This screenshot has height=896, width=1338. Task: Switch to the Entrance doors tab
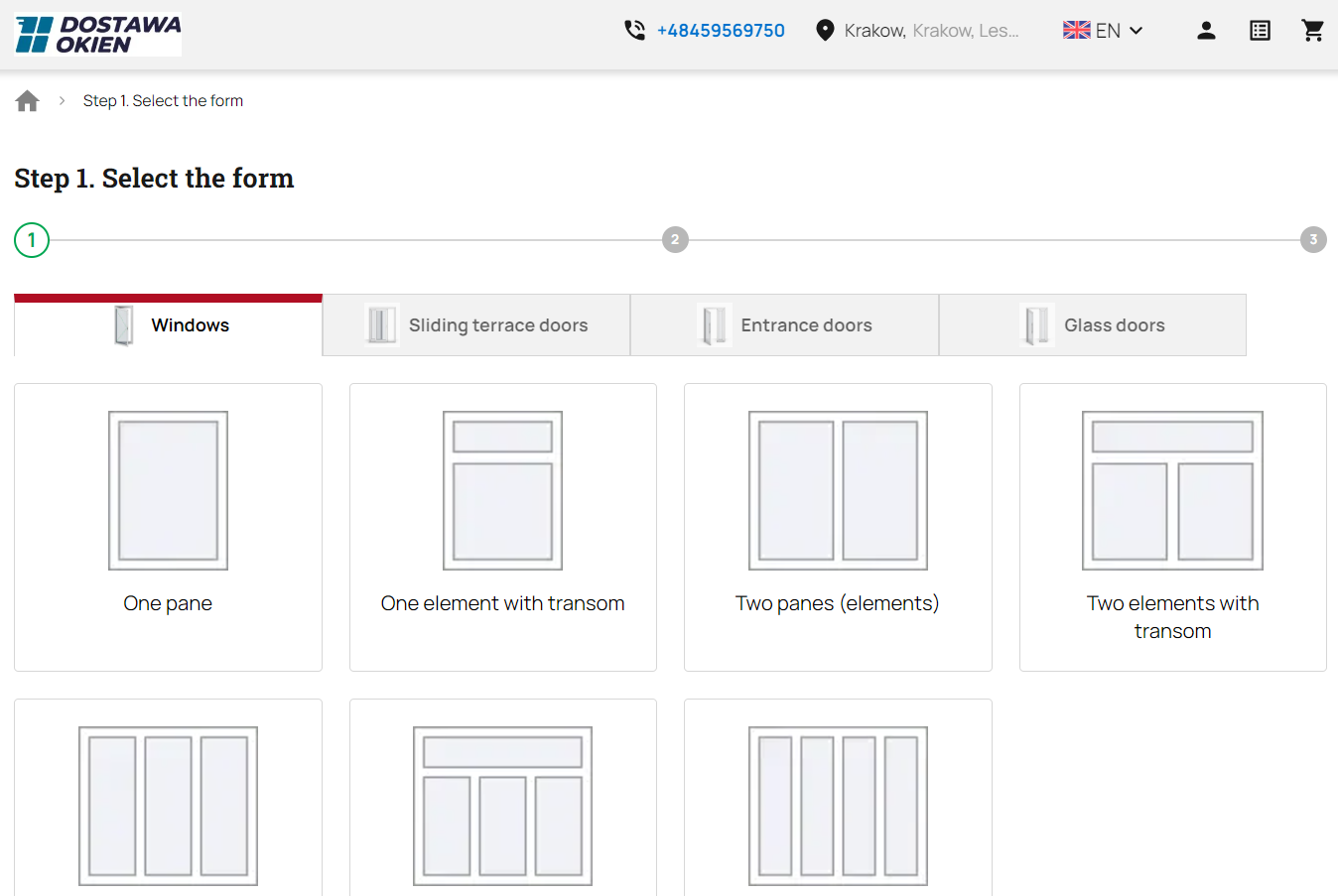click(x=784, y=324)
